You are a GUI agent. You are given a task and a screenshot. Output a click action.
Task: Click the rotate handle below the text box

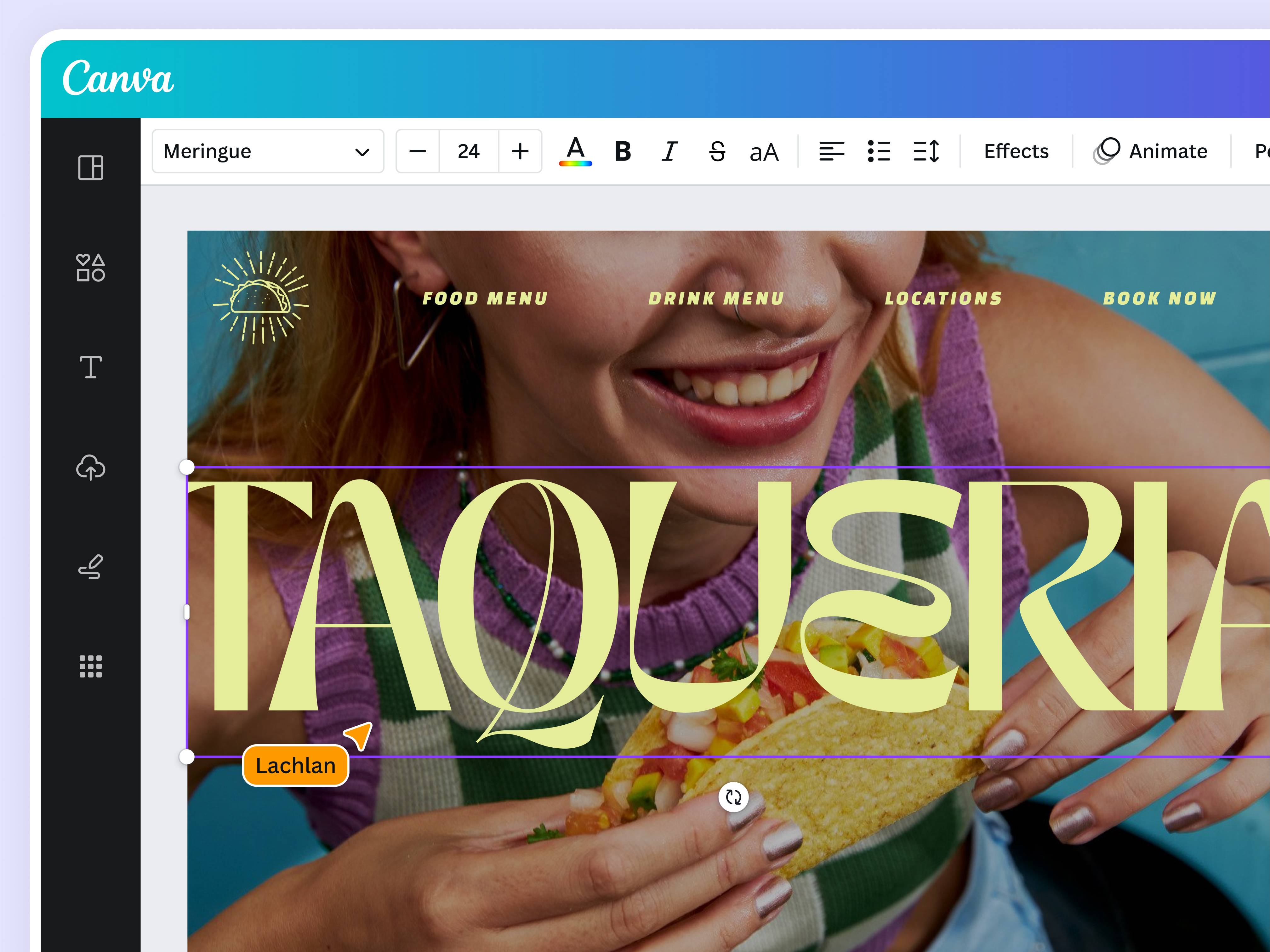pos(733,797)
